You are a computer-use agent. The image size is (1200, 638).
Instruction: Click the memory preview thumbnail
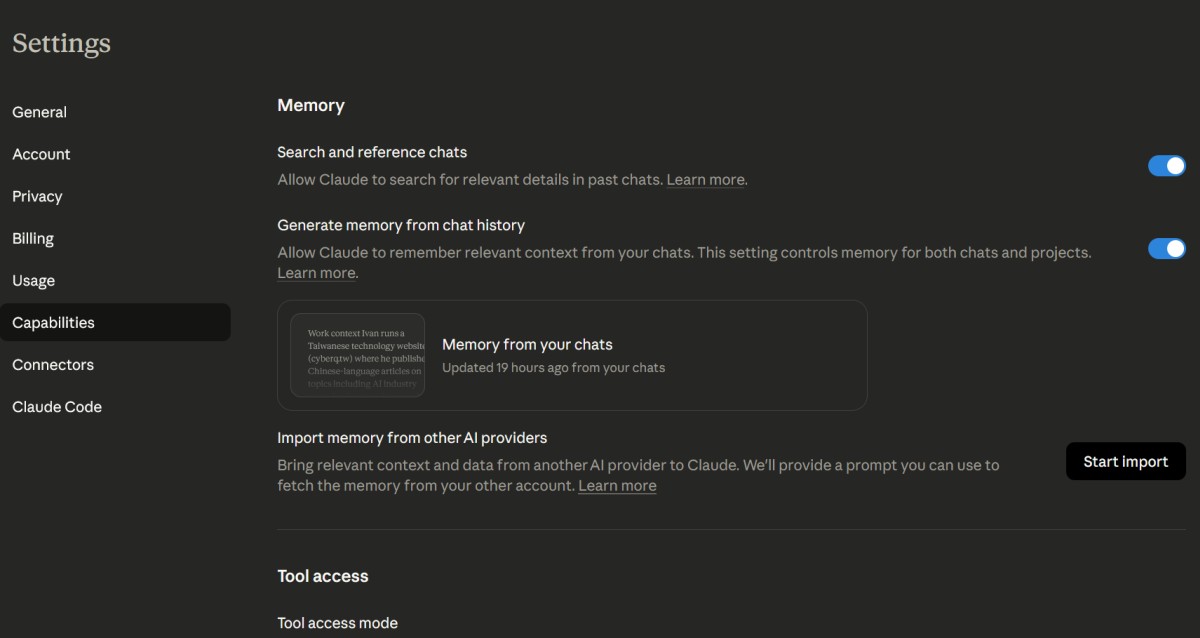tap(357, 355)
